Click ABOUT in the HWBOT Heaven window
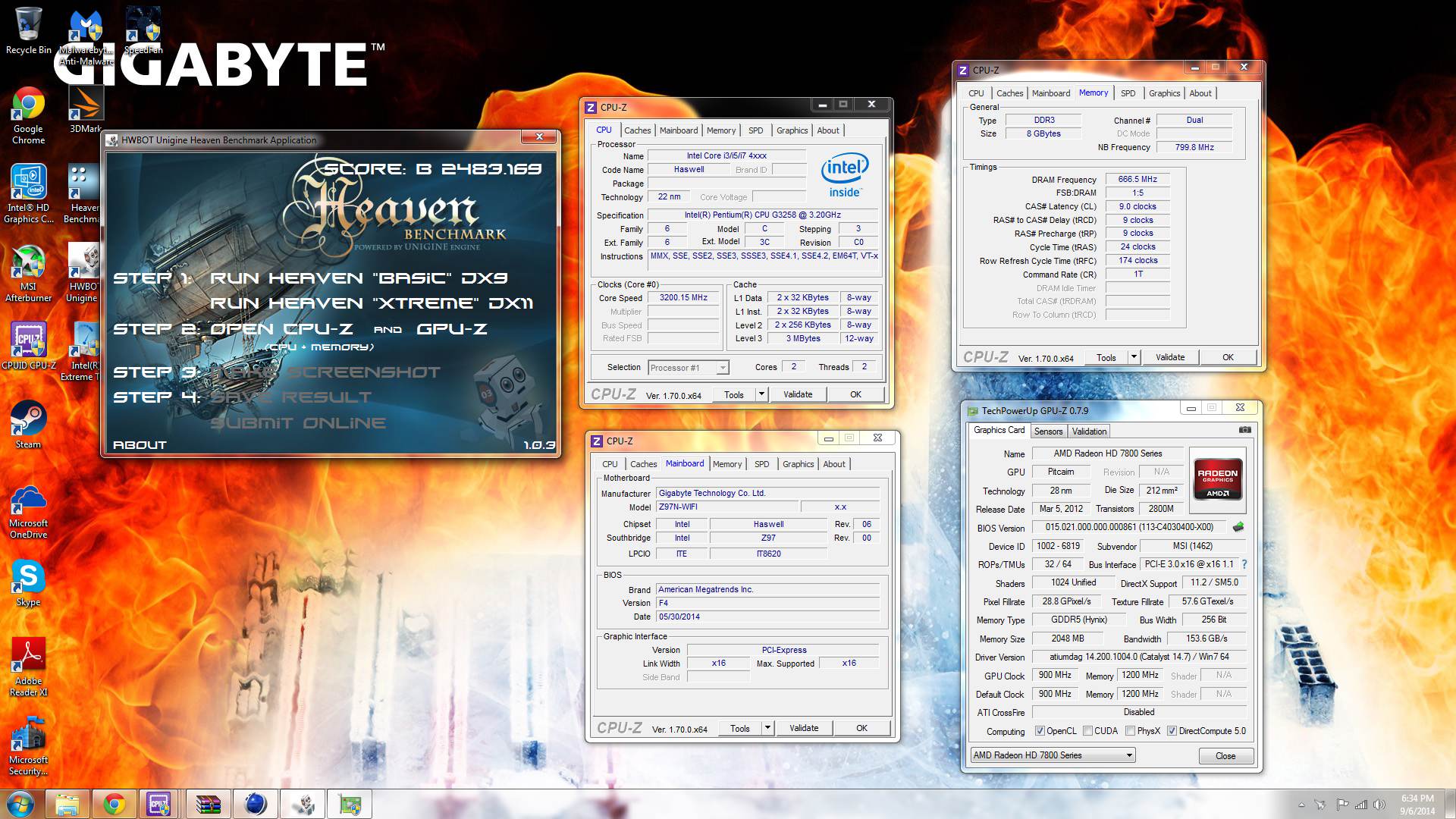 tap(140, 445)
